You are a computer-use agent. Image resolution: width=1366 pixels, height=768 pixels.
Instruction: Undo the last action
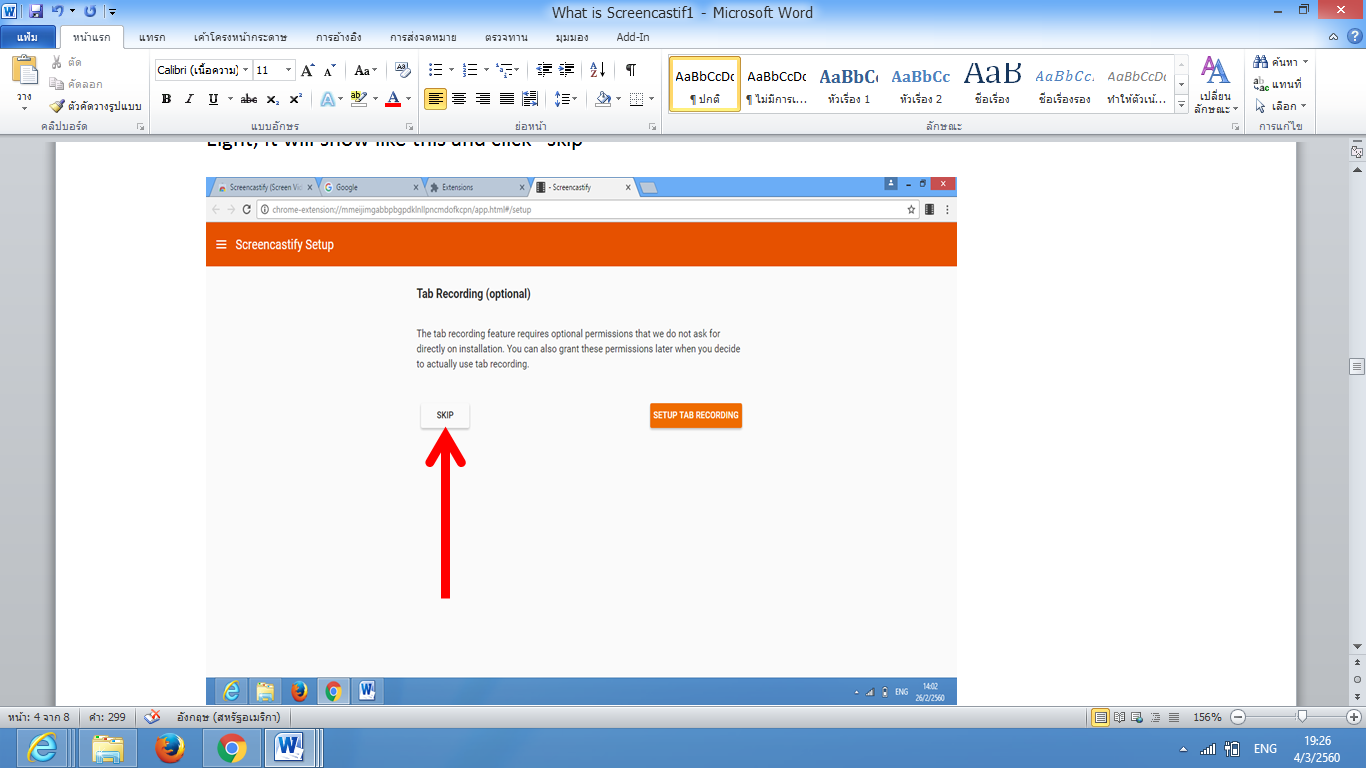(59, 12)
